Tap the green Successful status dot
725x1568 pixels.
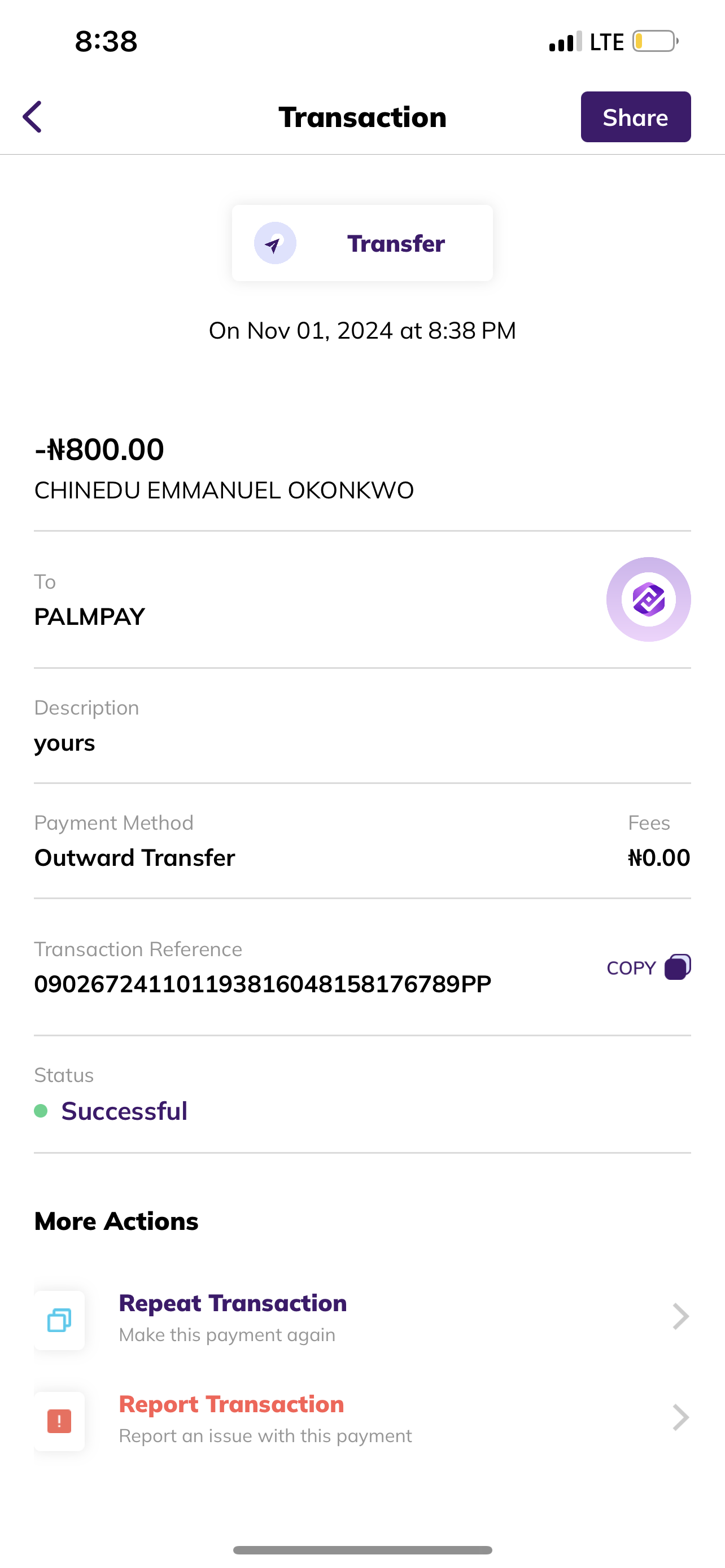click(x=41, y=1111)
